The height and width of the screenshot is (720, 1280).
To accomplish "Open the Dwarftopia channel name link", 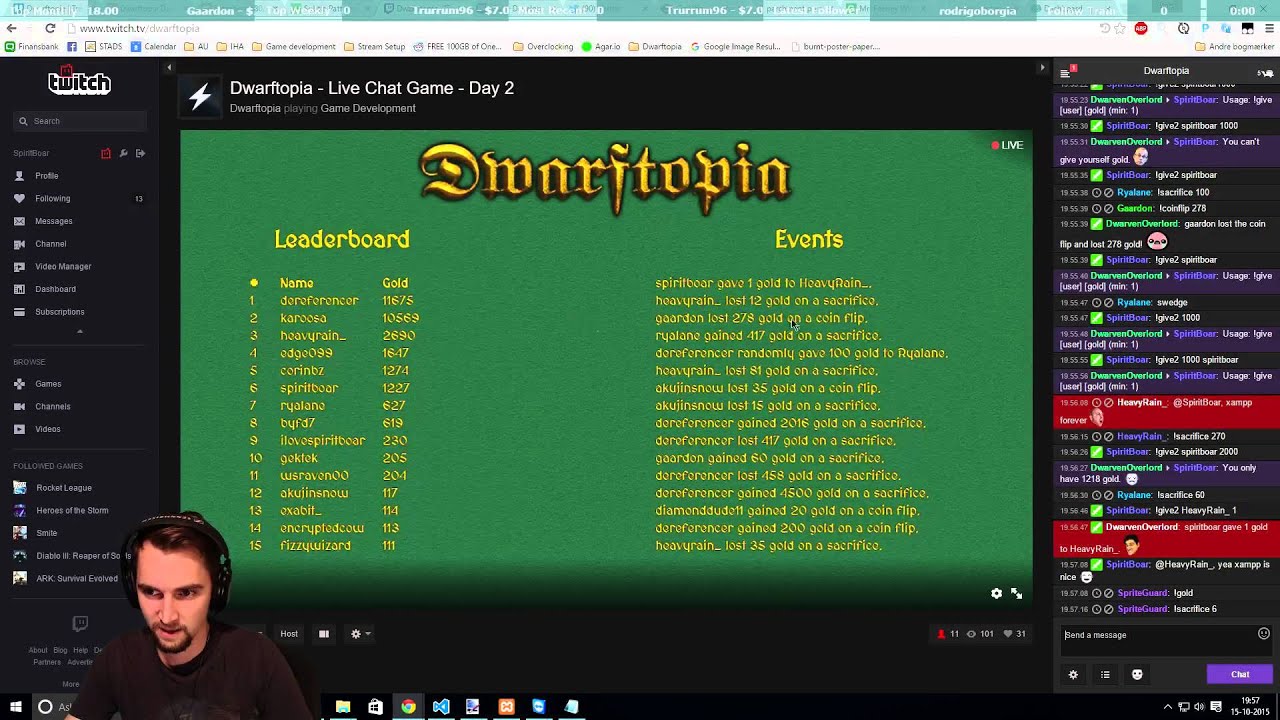I will click(x=255, y=108).
